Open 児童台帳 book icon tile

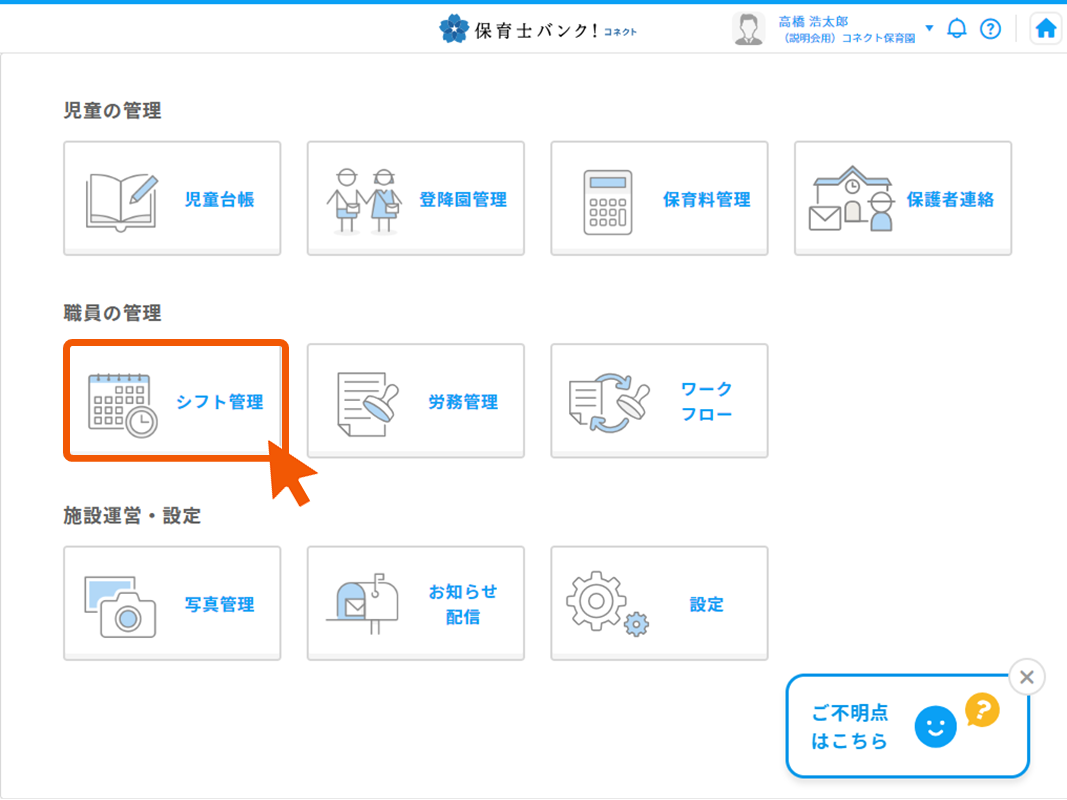point(122,200)
